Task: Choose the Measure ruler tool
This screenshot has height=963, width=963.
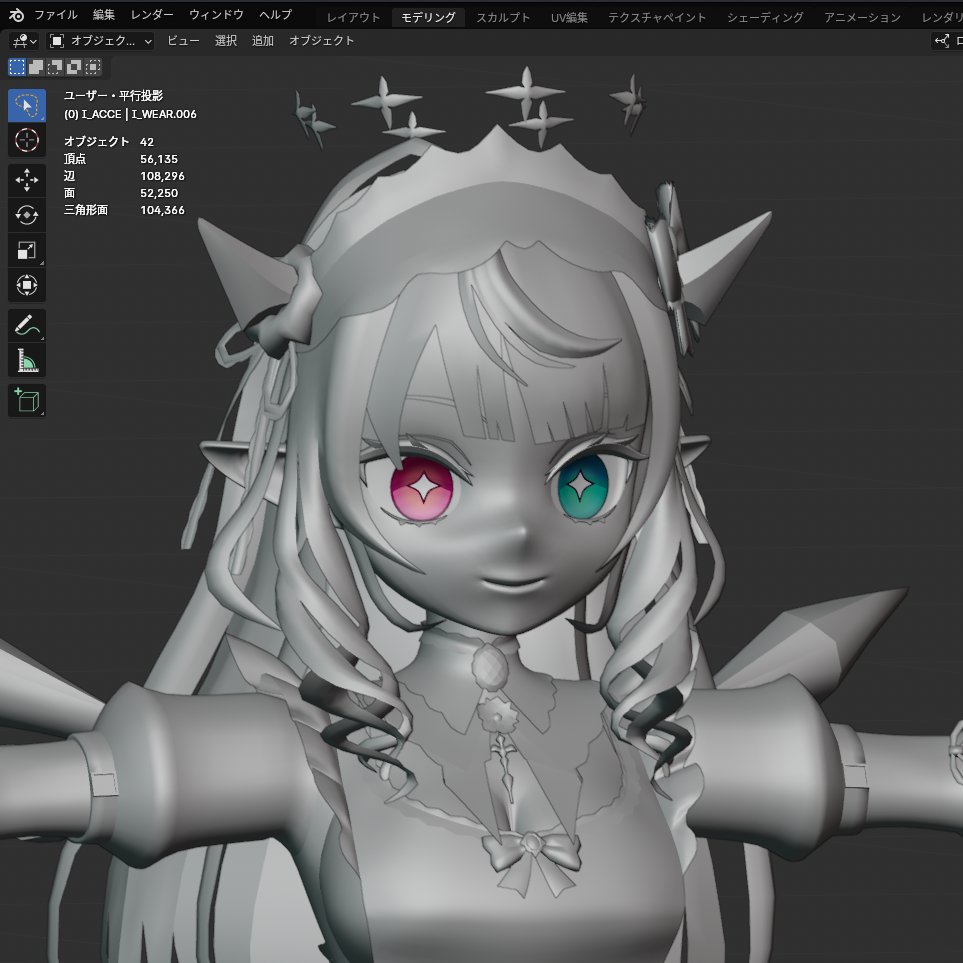Action: 26,361
